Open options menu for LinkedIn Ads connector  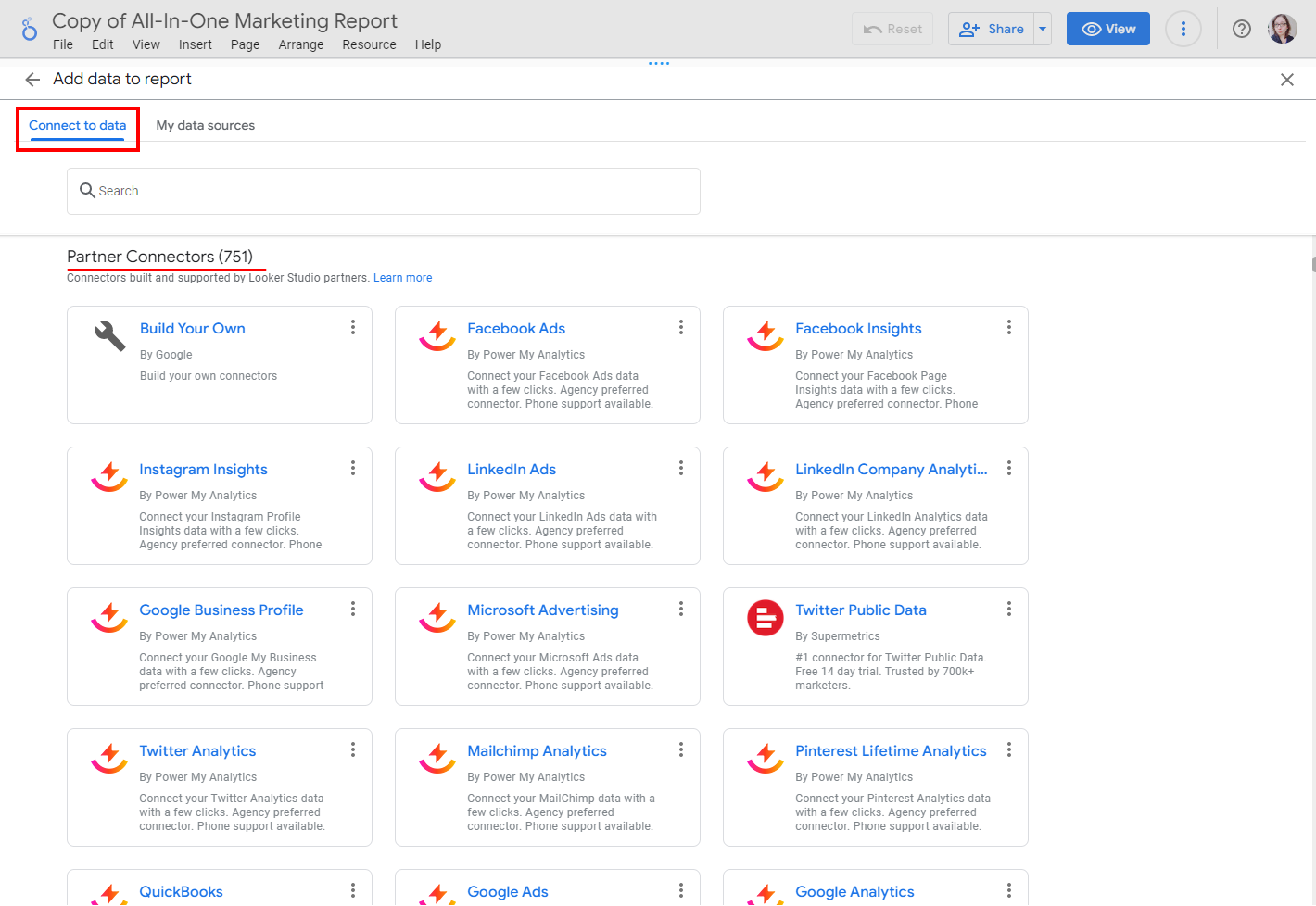click(x=681, y=468)
